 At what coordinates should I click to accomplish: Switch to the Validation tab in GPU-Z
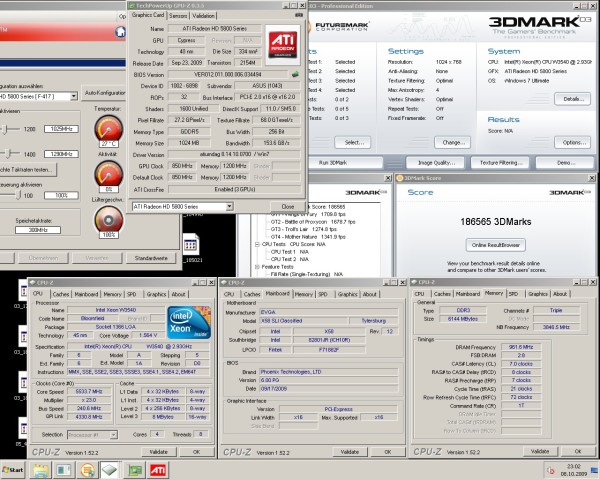203,16
